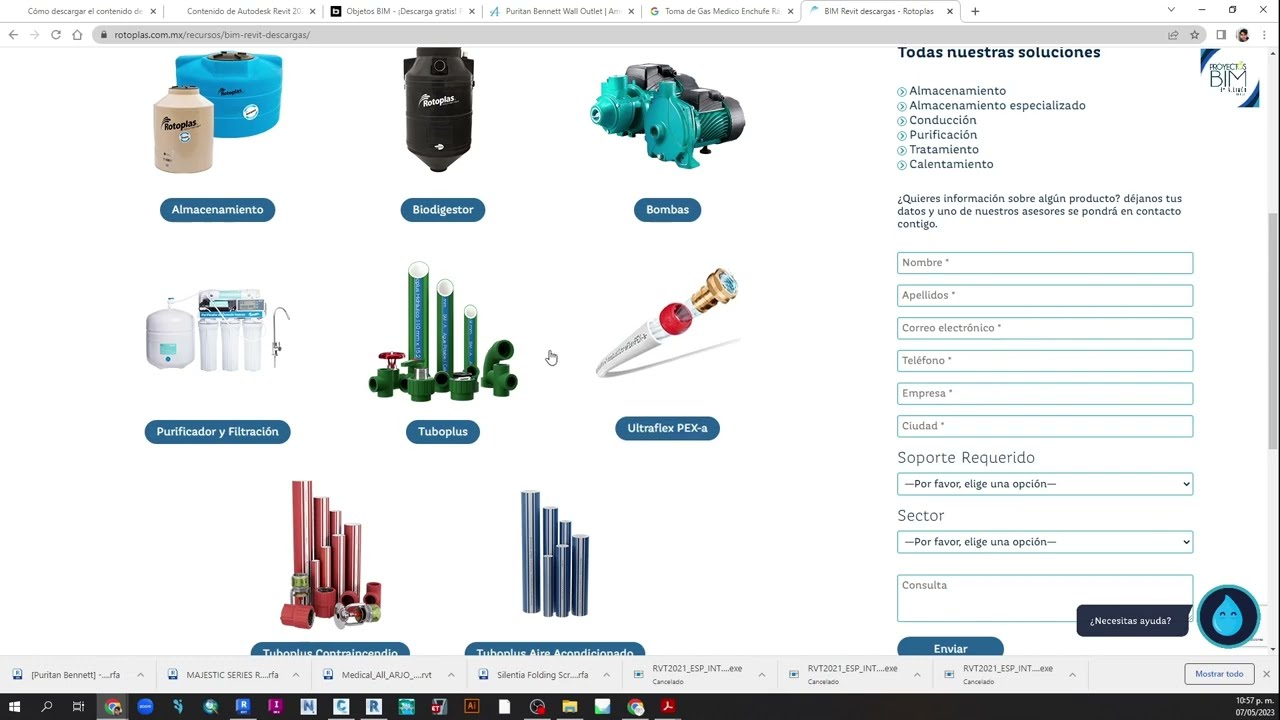Image resolution: width=1280 pixels, height=720 pixels.
Task: Click the blue air conditioning pipes image
Action: (555, 553)
